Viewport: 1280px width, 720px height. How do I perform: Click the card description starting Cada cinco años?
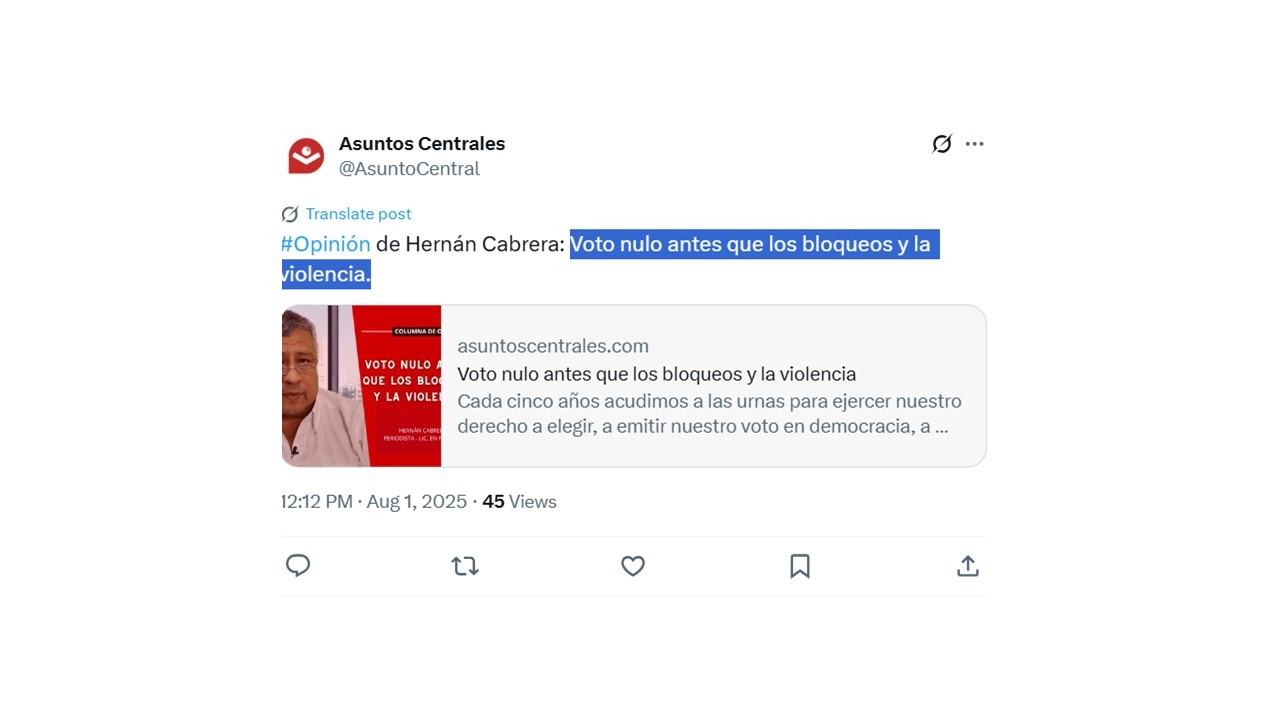709,414
